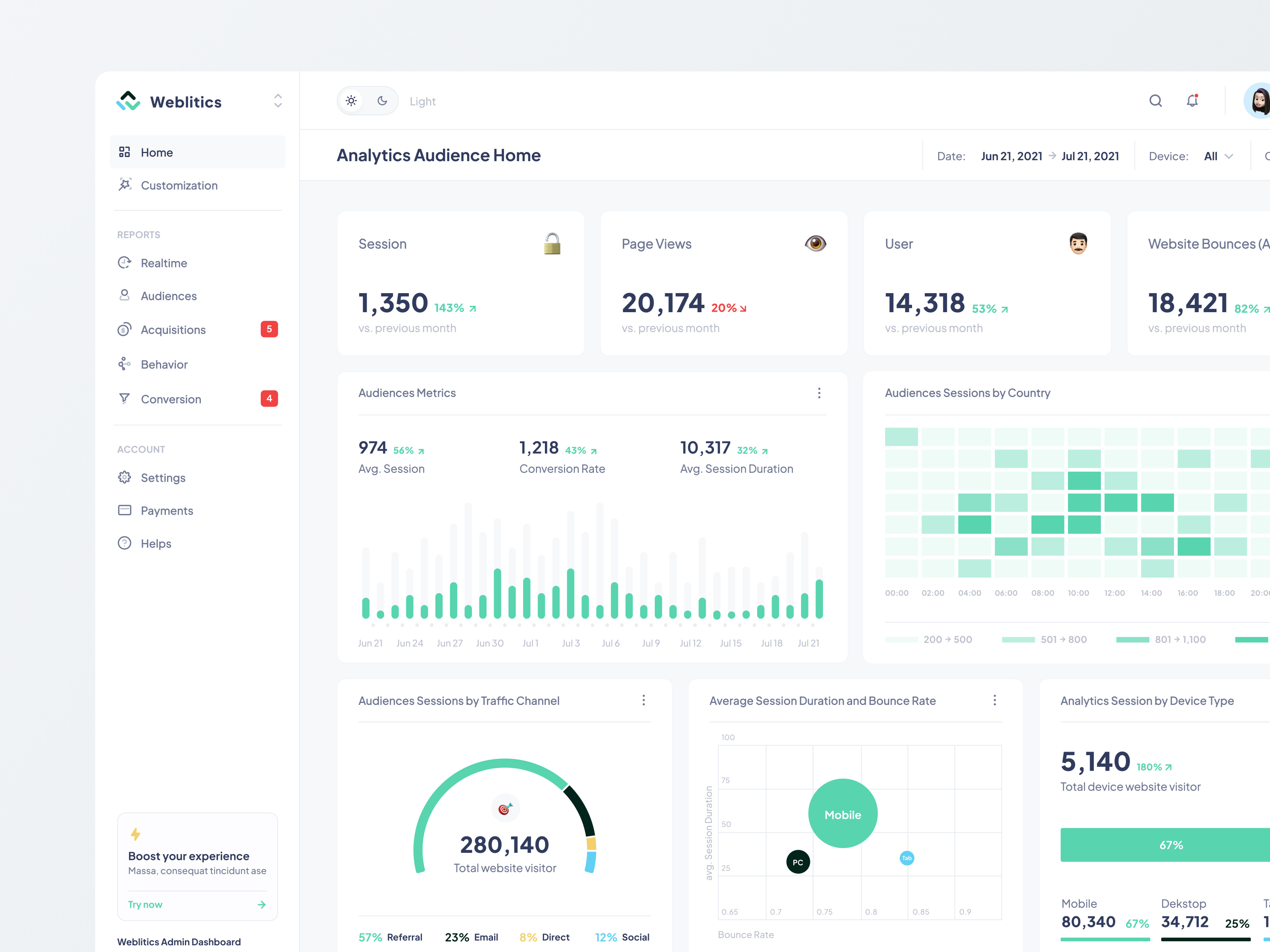Click the Acquisitions coin icon
1270x952 pixels.
(x=125, y=329)
